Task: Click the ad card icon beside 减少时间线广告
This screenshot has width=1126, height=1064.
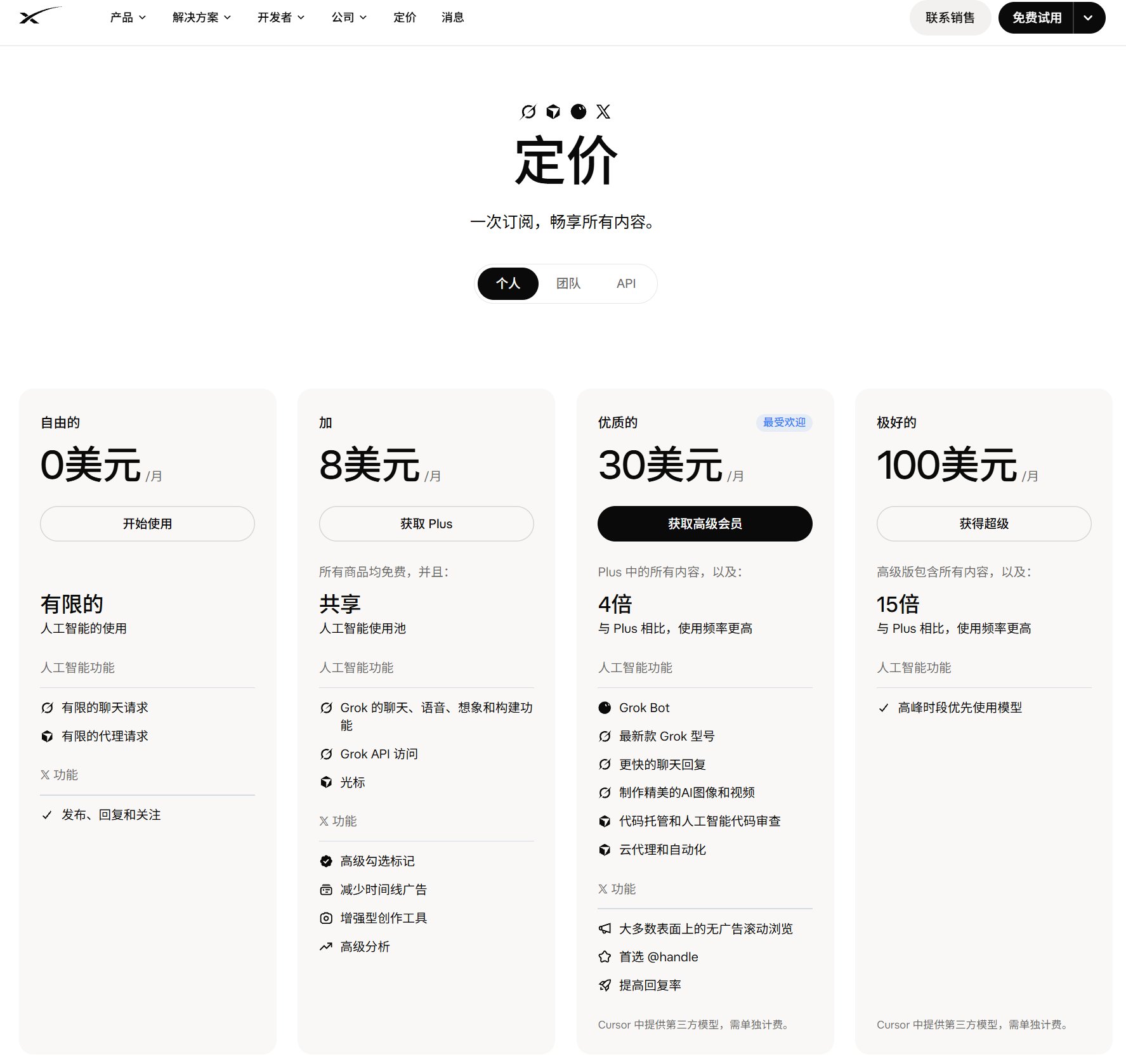Action: click(326, 890)
